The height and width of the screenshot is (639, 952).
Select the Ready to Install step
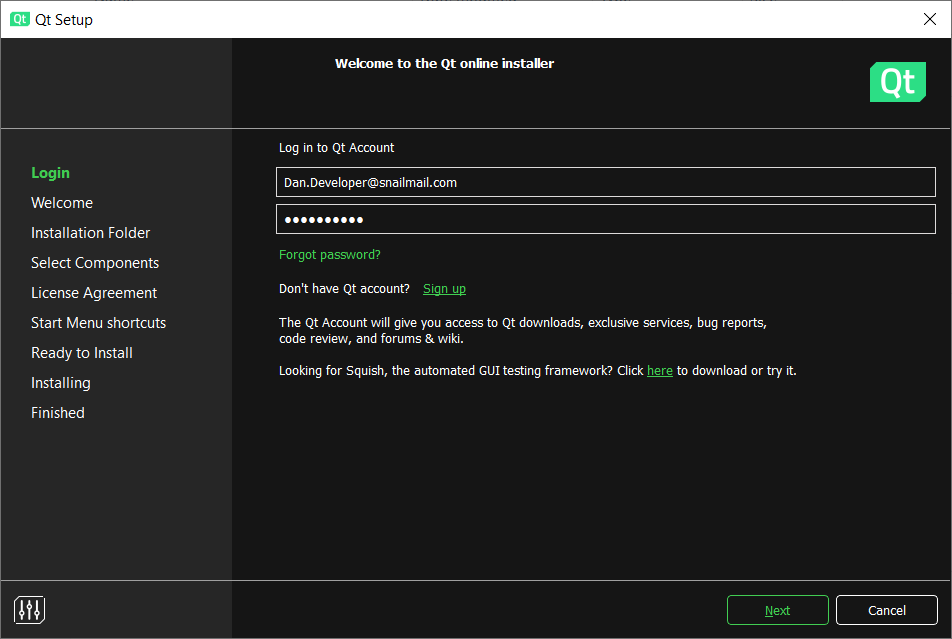coord(81,352)
